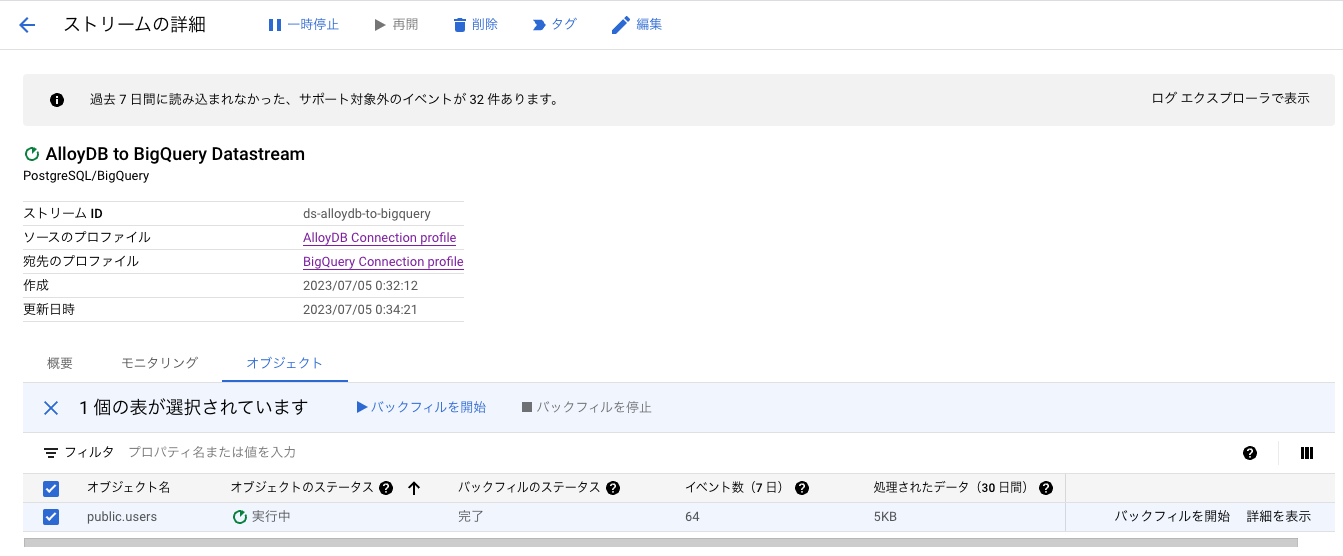Click the オブジェクト名 column header

(129, 488)
